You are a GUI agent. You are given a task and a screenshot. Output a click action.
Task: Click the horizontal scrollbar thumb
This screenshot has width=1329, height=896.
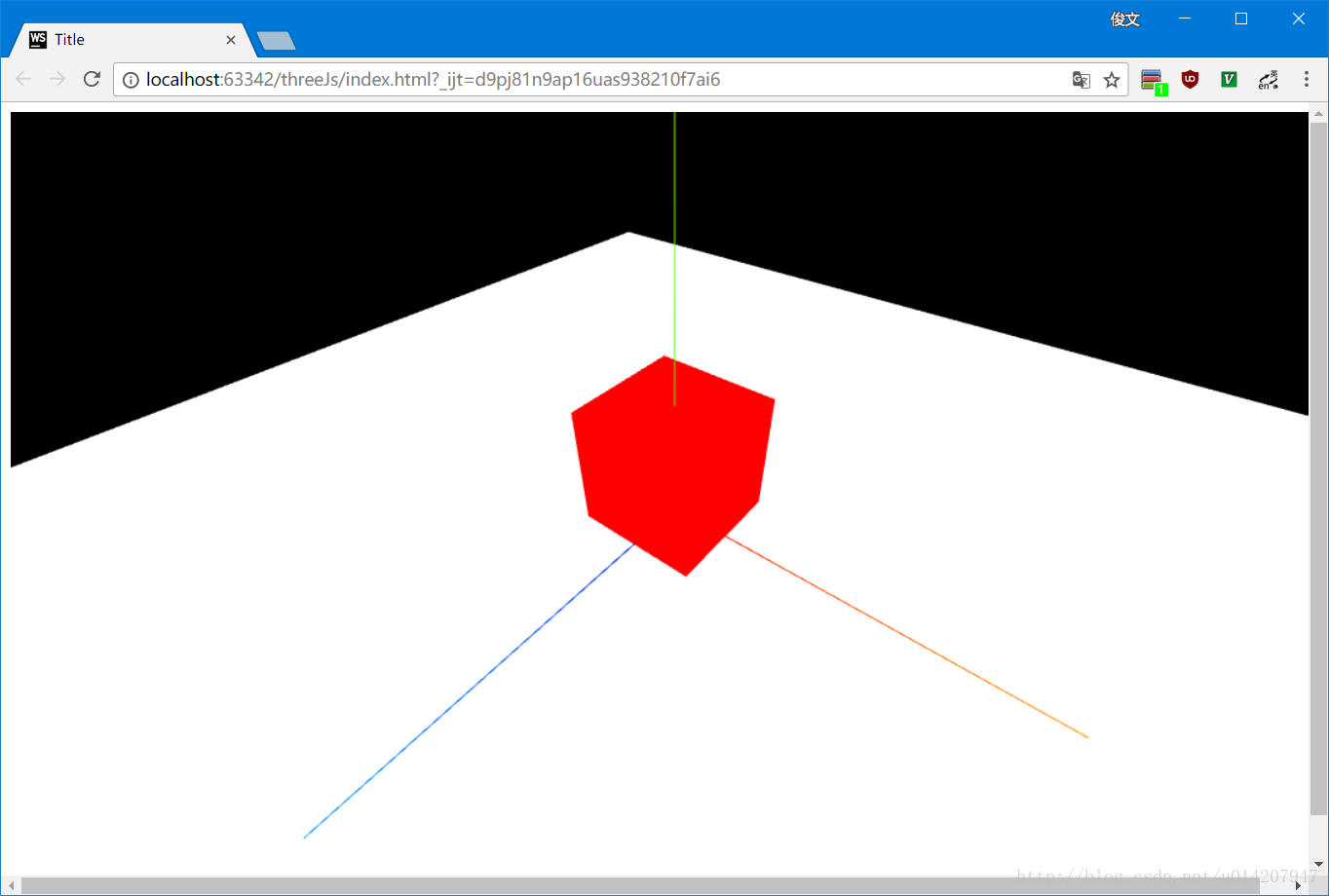point(640,885)
